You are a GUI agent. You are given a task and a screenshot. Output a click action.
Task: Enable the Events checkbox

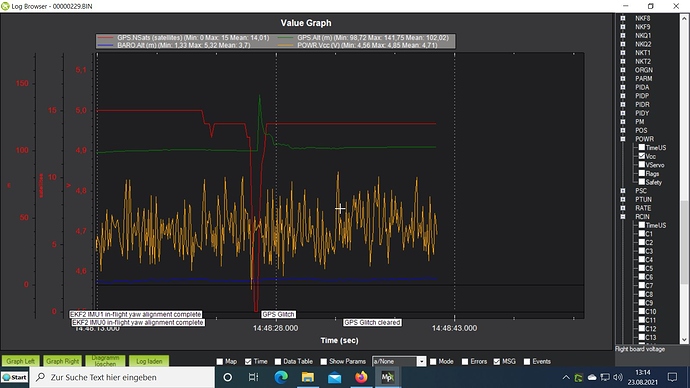click(527, 362)
